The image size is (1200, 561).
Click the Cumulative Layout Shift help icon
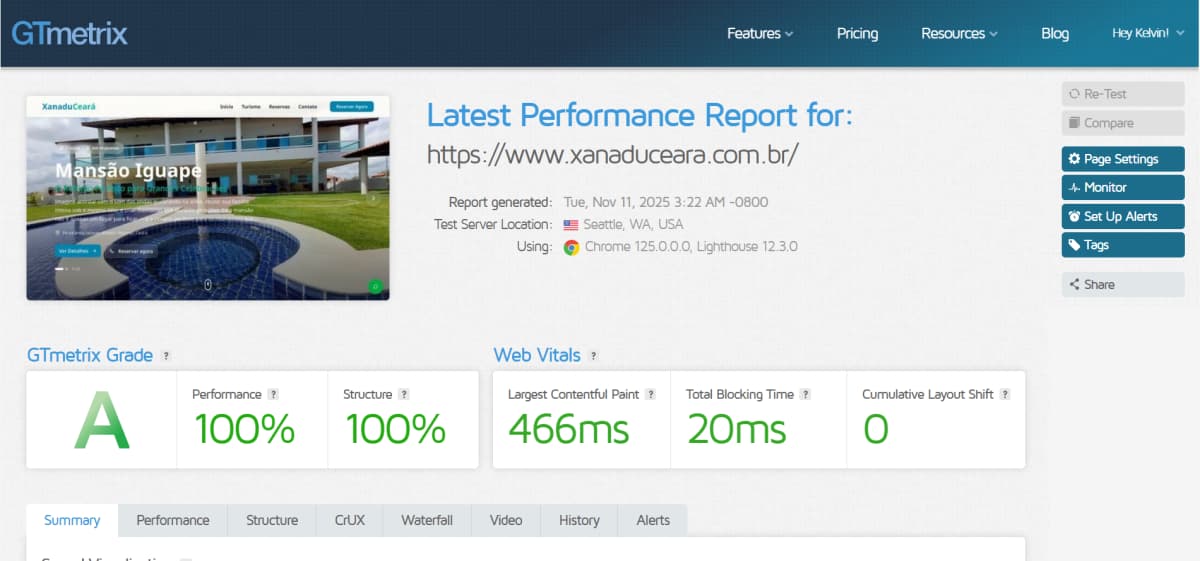coord(1005,395)
